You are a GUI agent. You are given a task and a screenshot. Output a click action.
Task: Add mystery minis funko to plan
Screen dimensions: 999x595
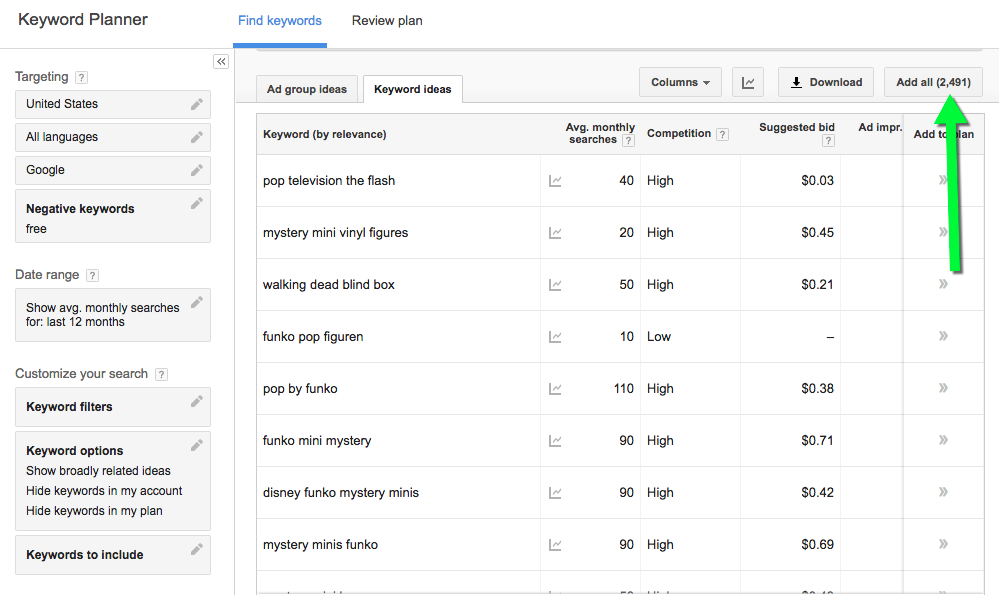943,543
